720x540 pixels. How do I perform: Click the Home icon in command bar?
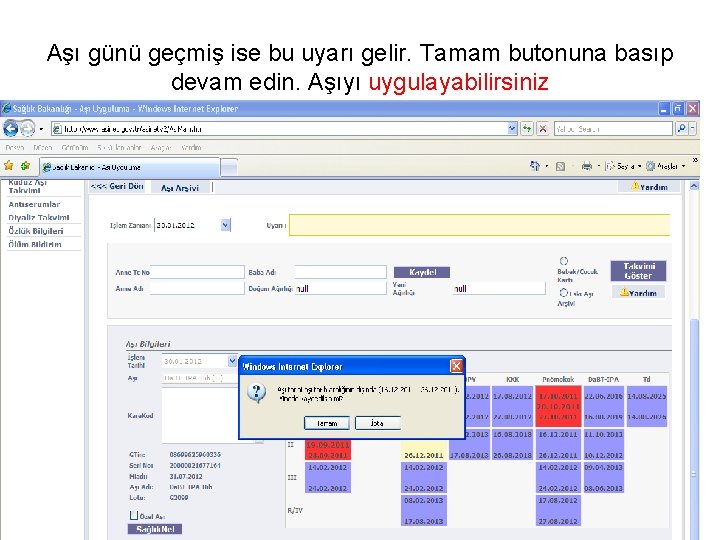535,166
